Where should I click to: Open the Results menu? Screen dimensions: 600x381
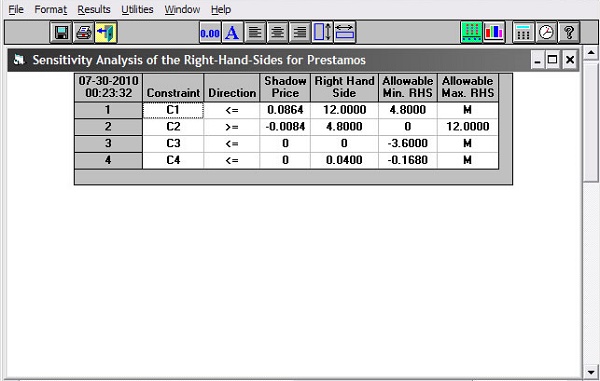click(x=94, y=10)
